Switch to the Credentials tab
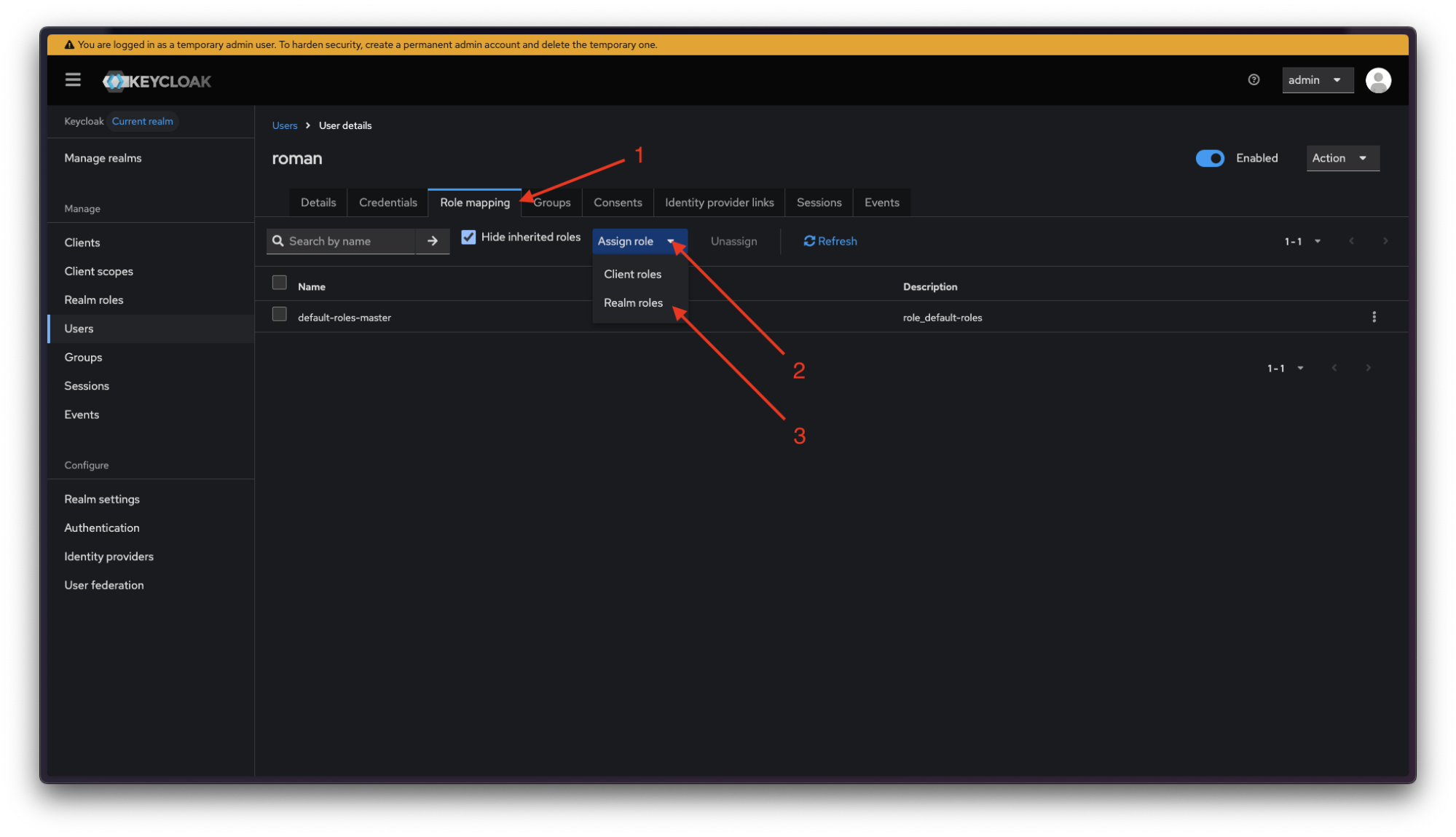The image size is (1456, 837). (387, 203)
